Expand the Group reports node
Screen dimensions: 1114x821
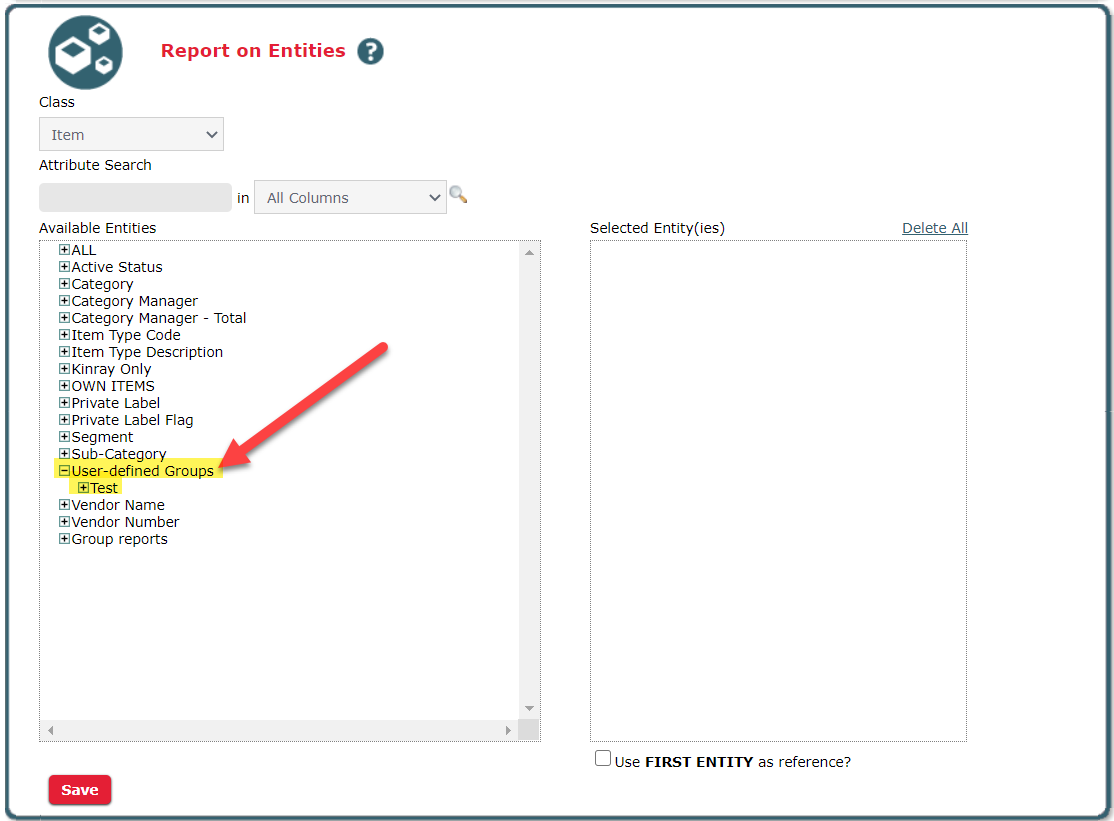65,539
